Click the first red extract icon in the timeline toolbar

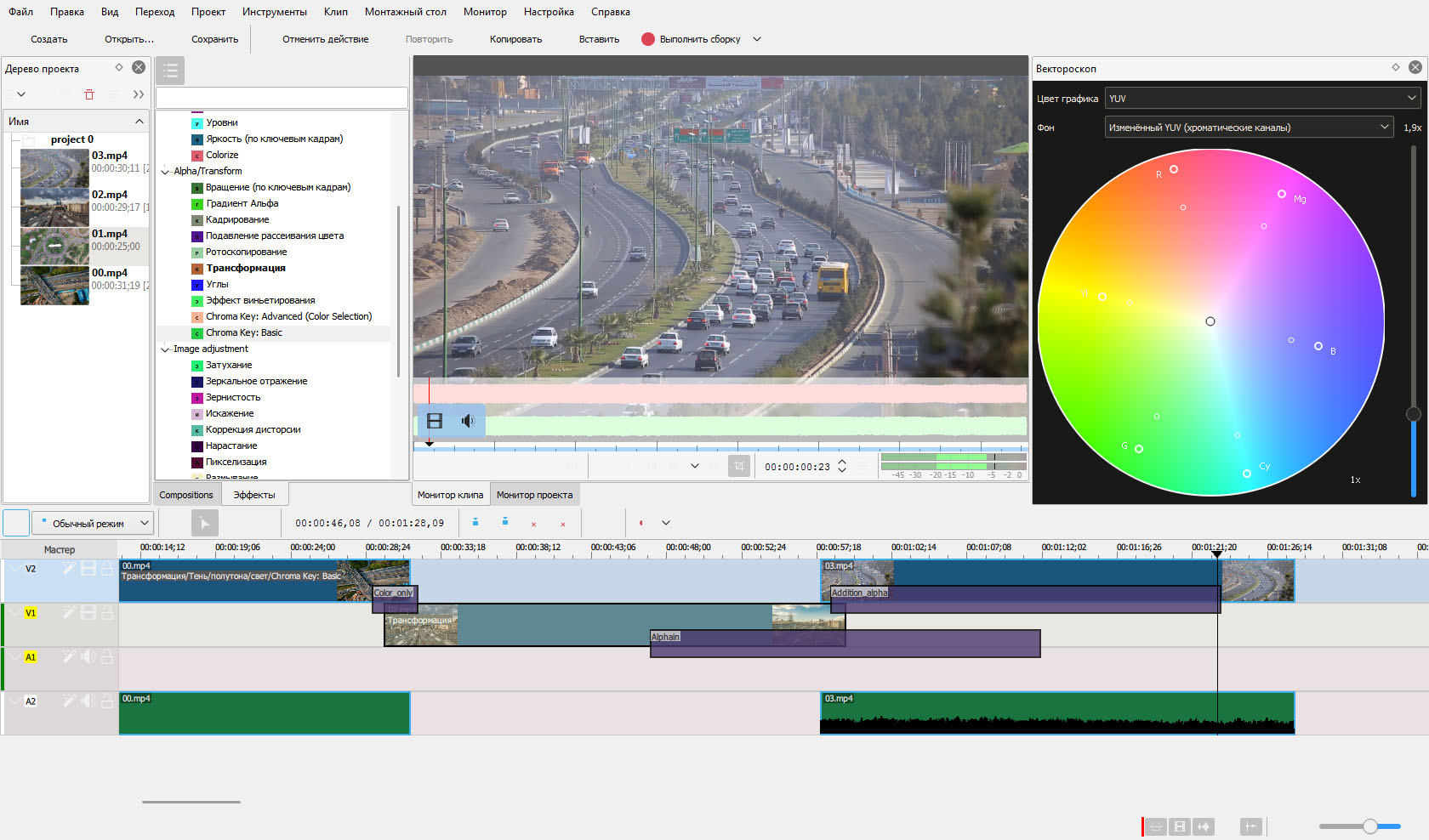coord(534,524)
